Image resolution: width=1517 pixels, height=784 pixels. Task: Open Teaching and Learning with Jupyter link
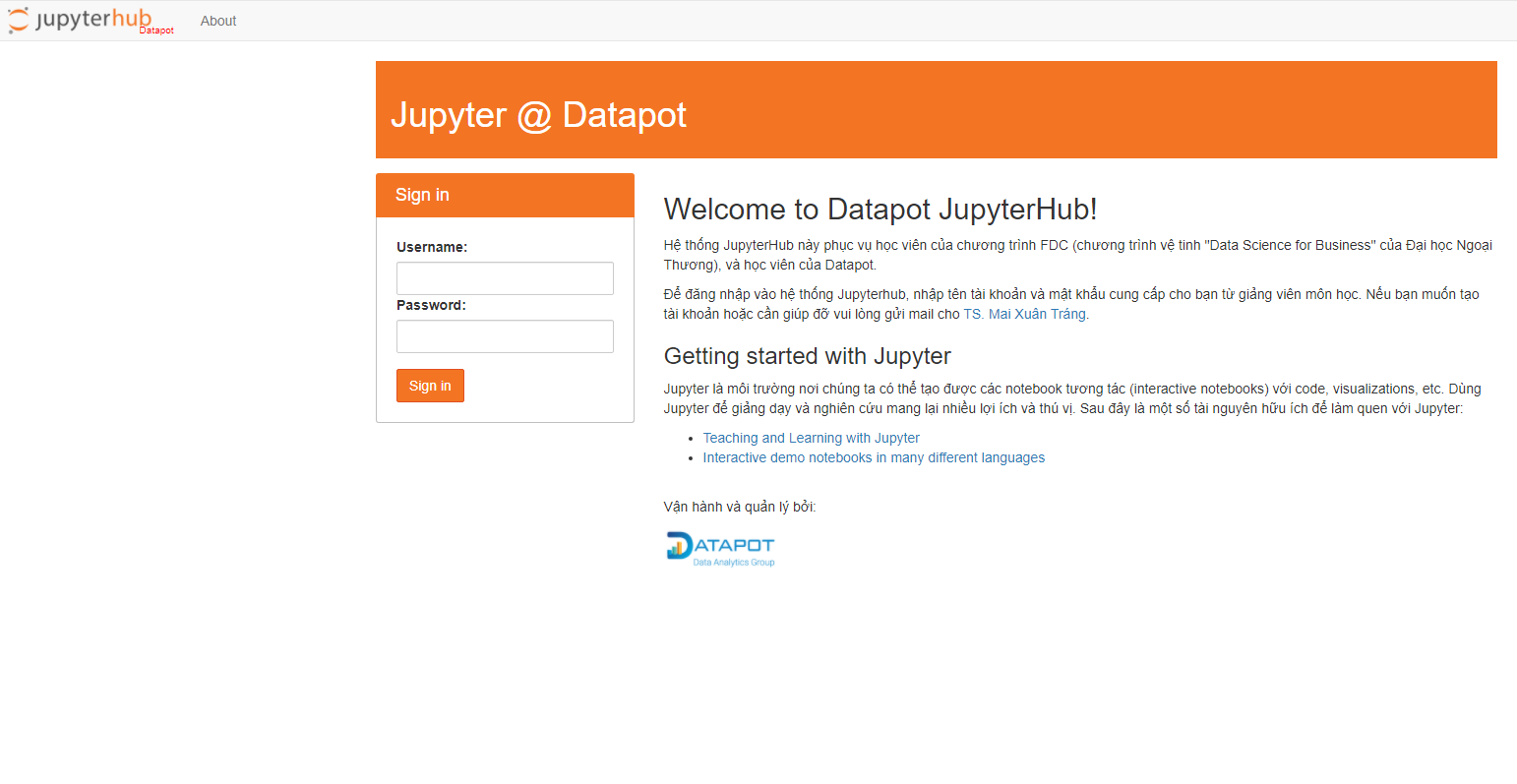[x=811, y=438]
